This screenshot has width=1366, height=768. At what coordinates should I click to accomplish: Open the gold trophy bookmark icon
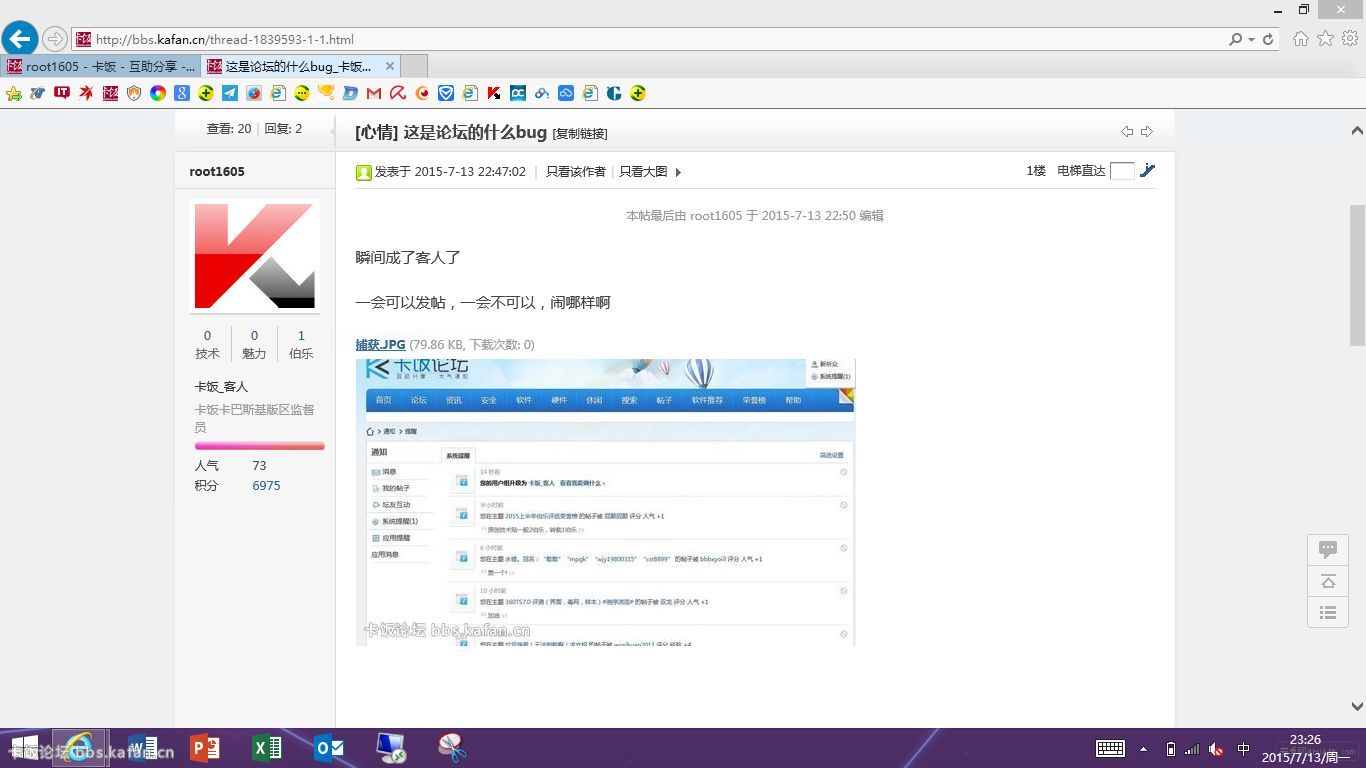326,93
